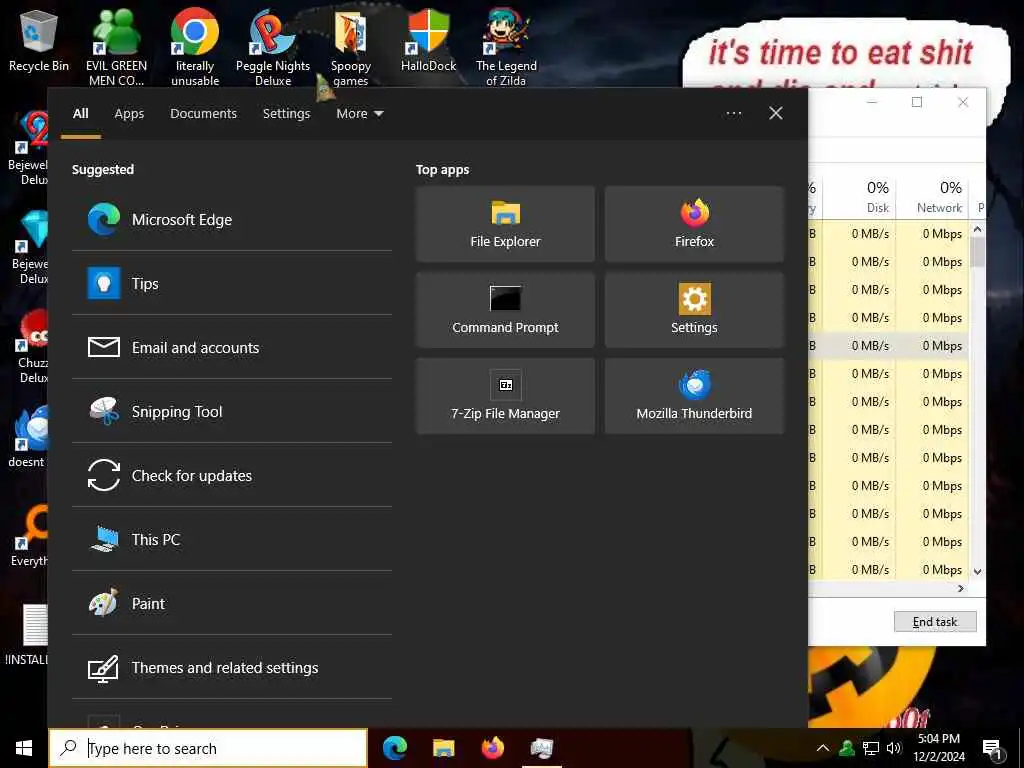Select The Legend of Zilda shortcut
Image resolution: width=1024 pixels, height=768 pixels.
coord(506,47)
